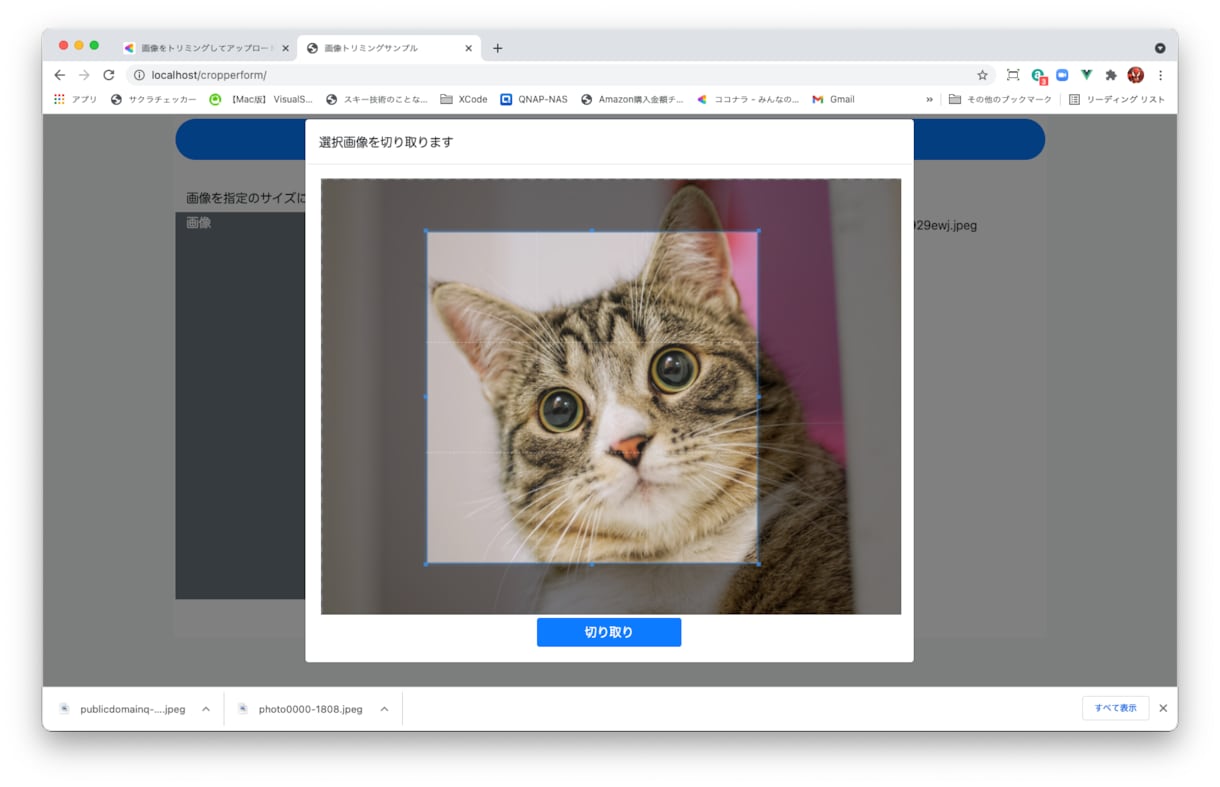Click the forward navigation arrow

pyautogui.click(x=84, y=75)
